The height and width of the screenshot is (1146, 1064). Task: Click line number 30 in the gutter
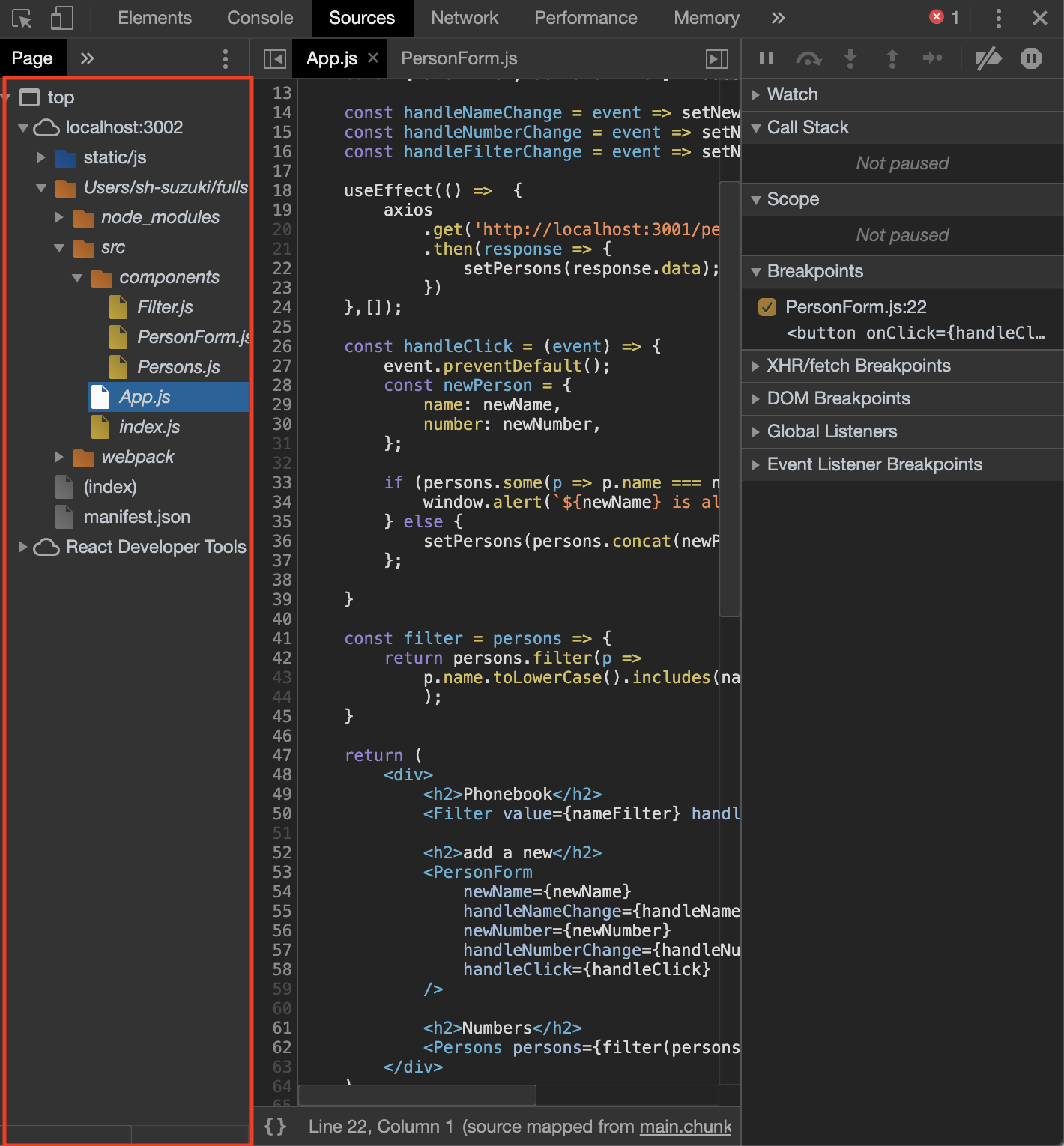(x=281, y=424)
